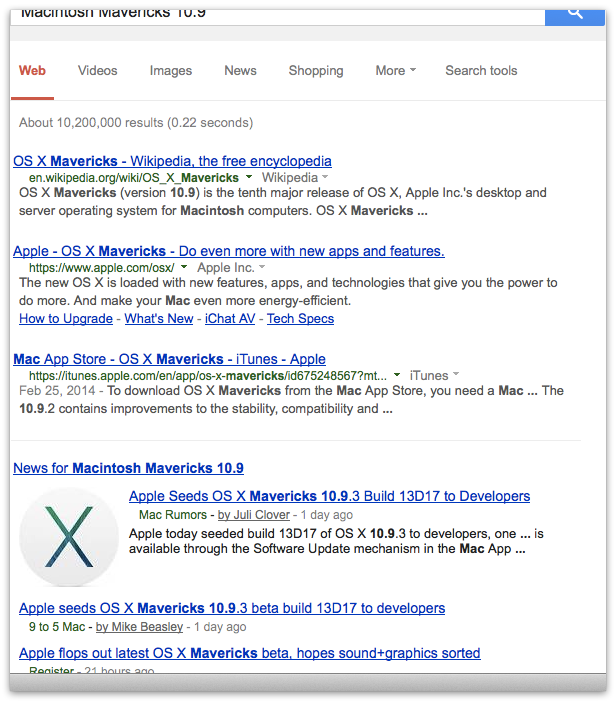Open News for Macintosh Mavericks 10.9
The height and width of the screenshot is (701, 616).
pyautogui.click(x=128, y=468)
